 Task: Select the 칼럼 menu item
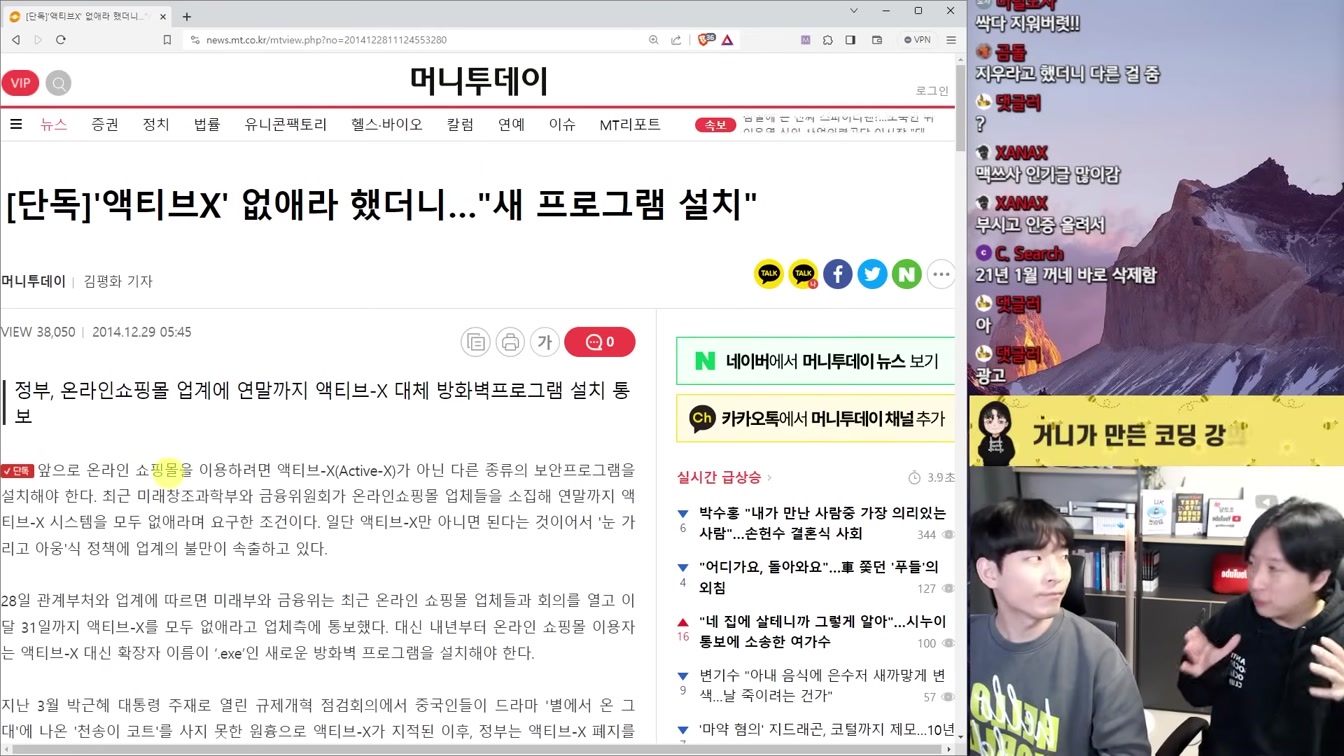pyautogui.click(x=460, y=124)
